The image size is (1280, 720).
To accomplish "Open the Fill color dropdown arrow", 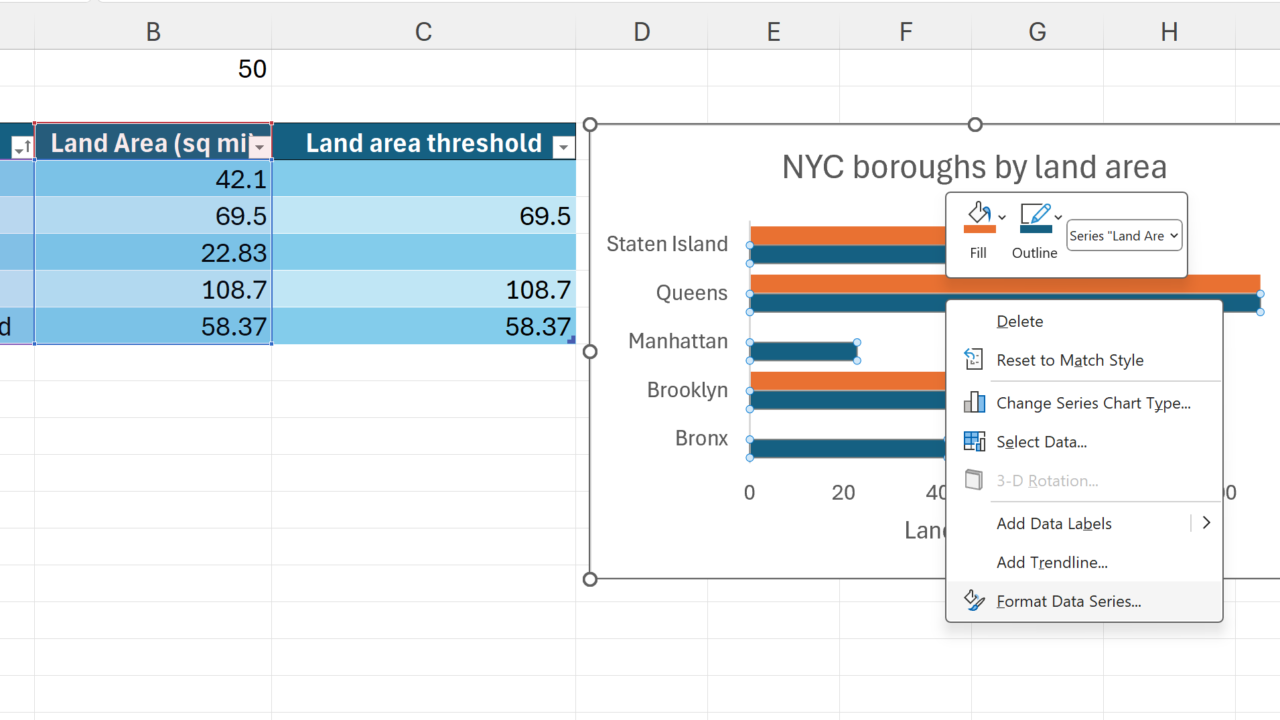I will click(1002, 217).
